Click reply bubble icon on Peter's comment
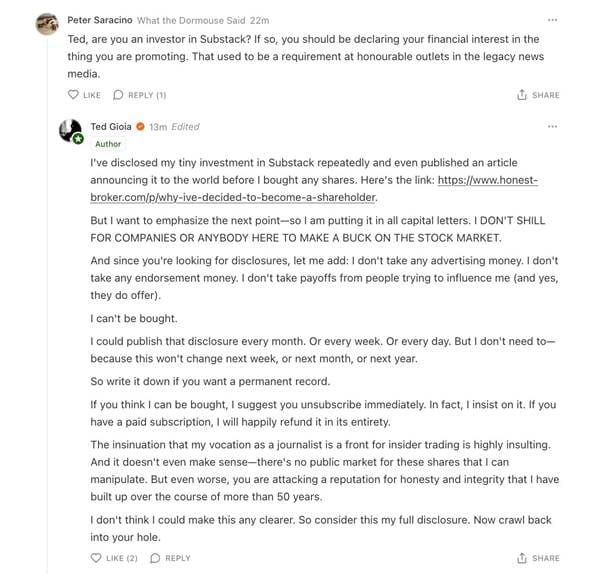Image resolution: width=602 pixels, height=576 pixels. [118, 95]
